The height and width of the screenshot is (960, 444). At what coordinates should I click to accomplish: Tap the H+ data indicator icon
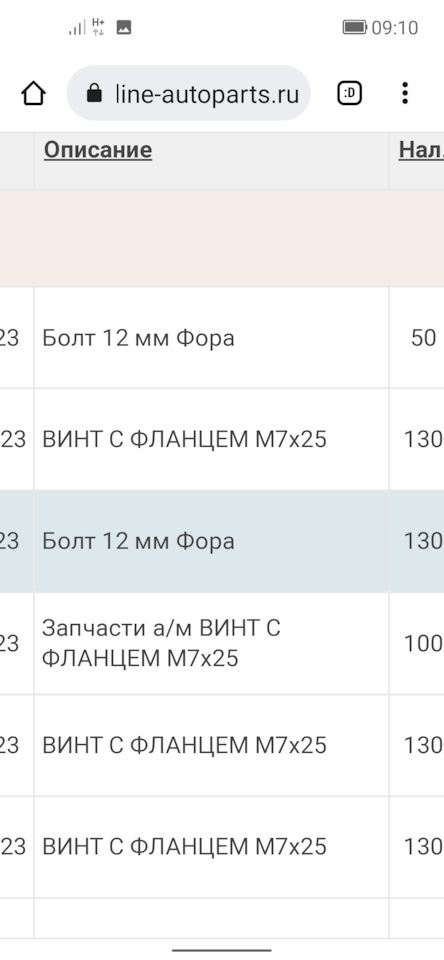tap(98, 28)
